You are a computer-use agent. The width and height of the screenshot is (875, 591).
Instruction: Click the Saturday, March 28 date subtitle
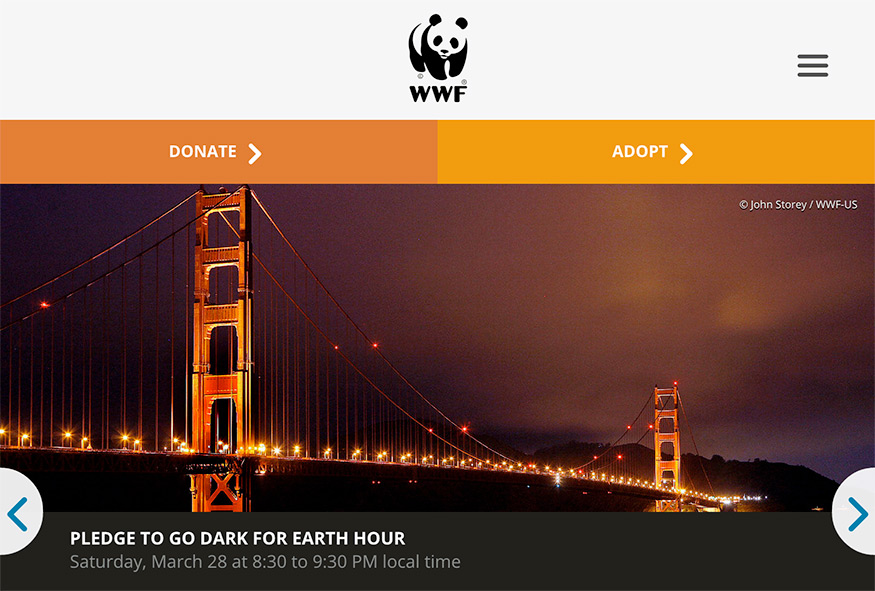tap(265, 561)
